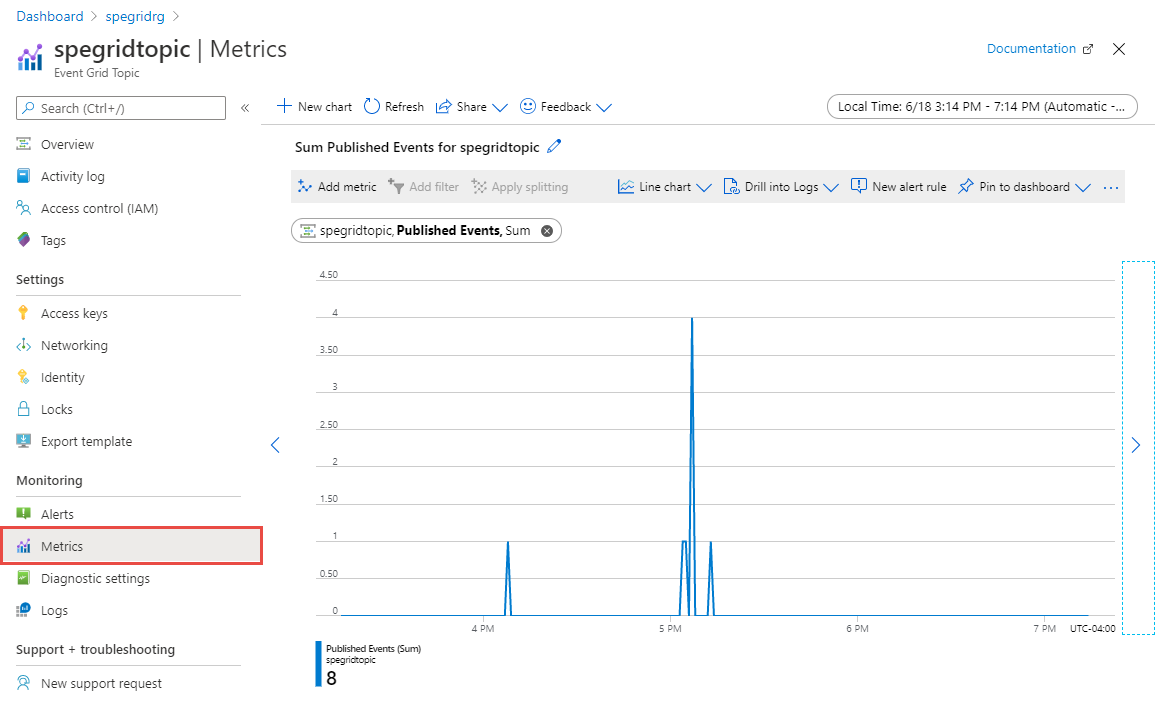Viewport: 1155px width, 719px height.
Task: Select the Refresh icon
Action: (x=393, y=106)
